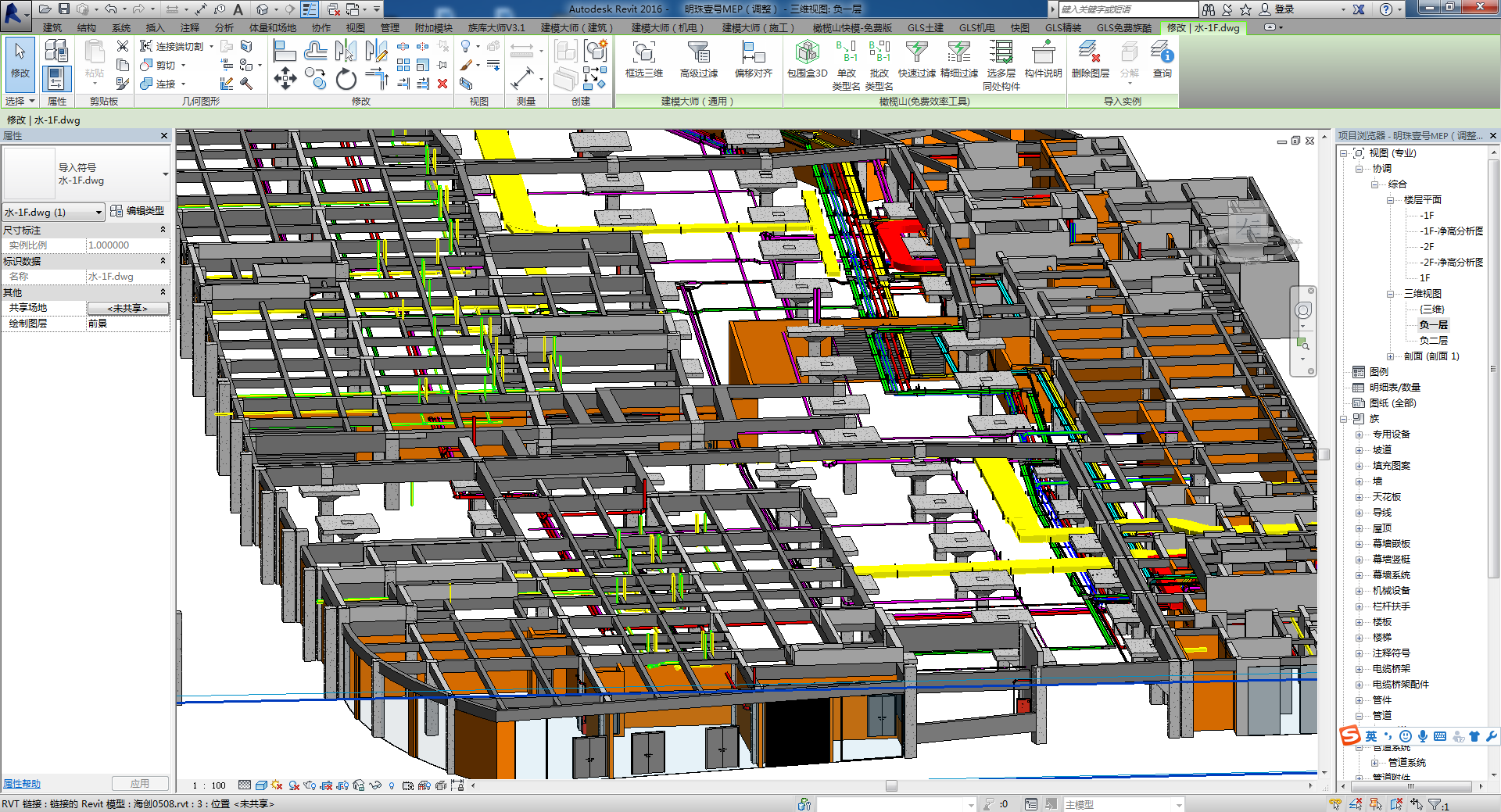Click the 精细过滤 tool
The width and height of the screenshot is (1501, 812).
click(x=958, y=59)
